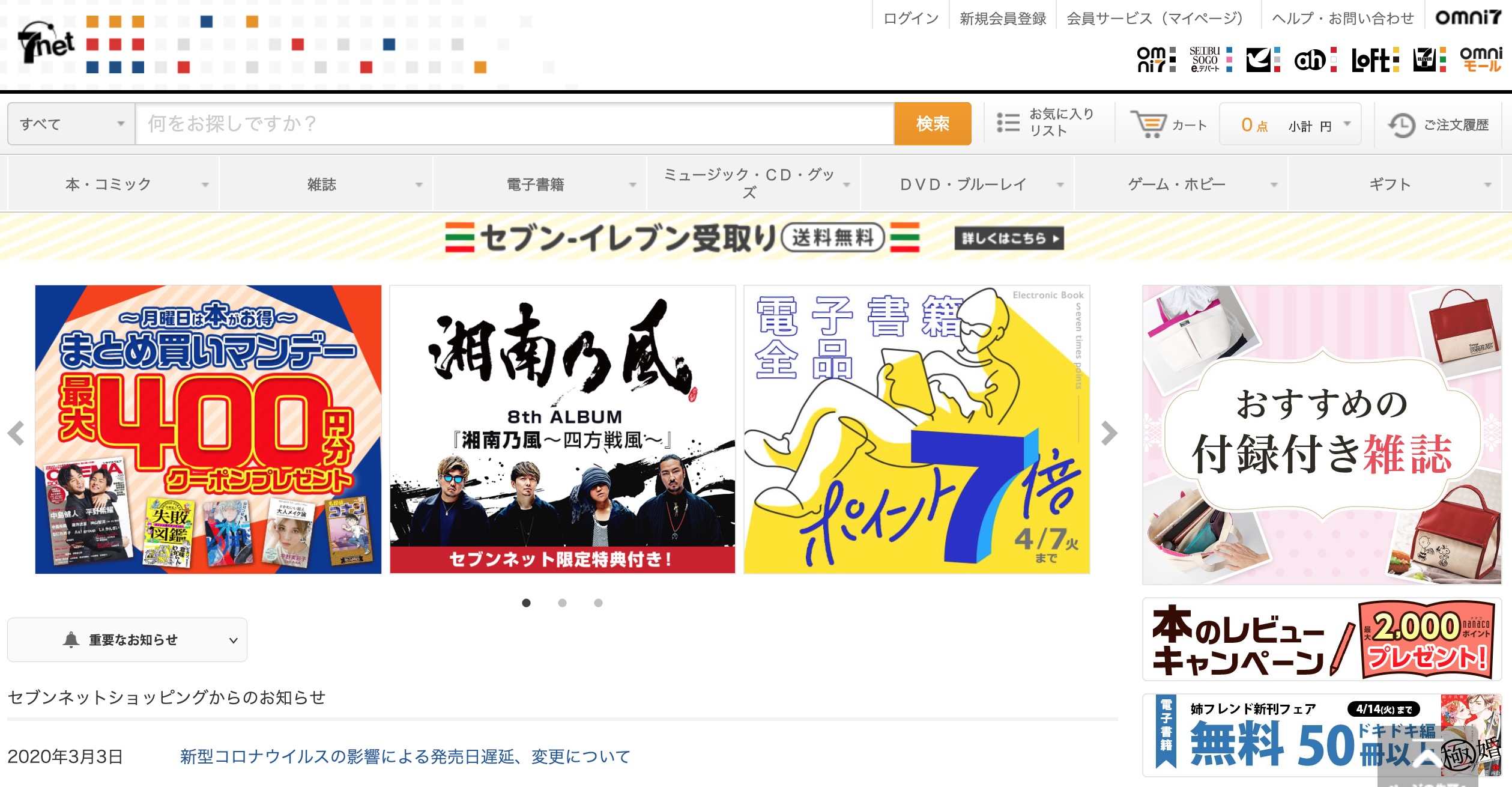Click the date 2020年3月3日
The height and width of the screenshot is (787, 1512).
pos(65,756)
